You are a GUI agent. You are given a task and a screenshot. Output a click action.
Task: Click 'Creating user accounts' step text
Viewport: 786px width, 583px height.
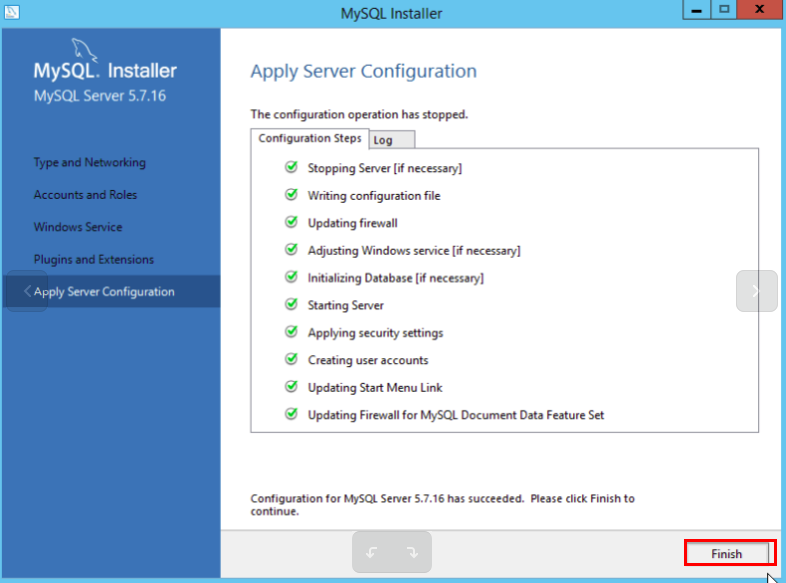pos(368,360)
